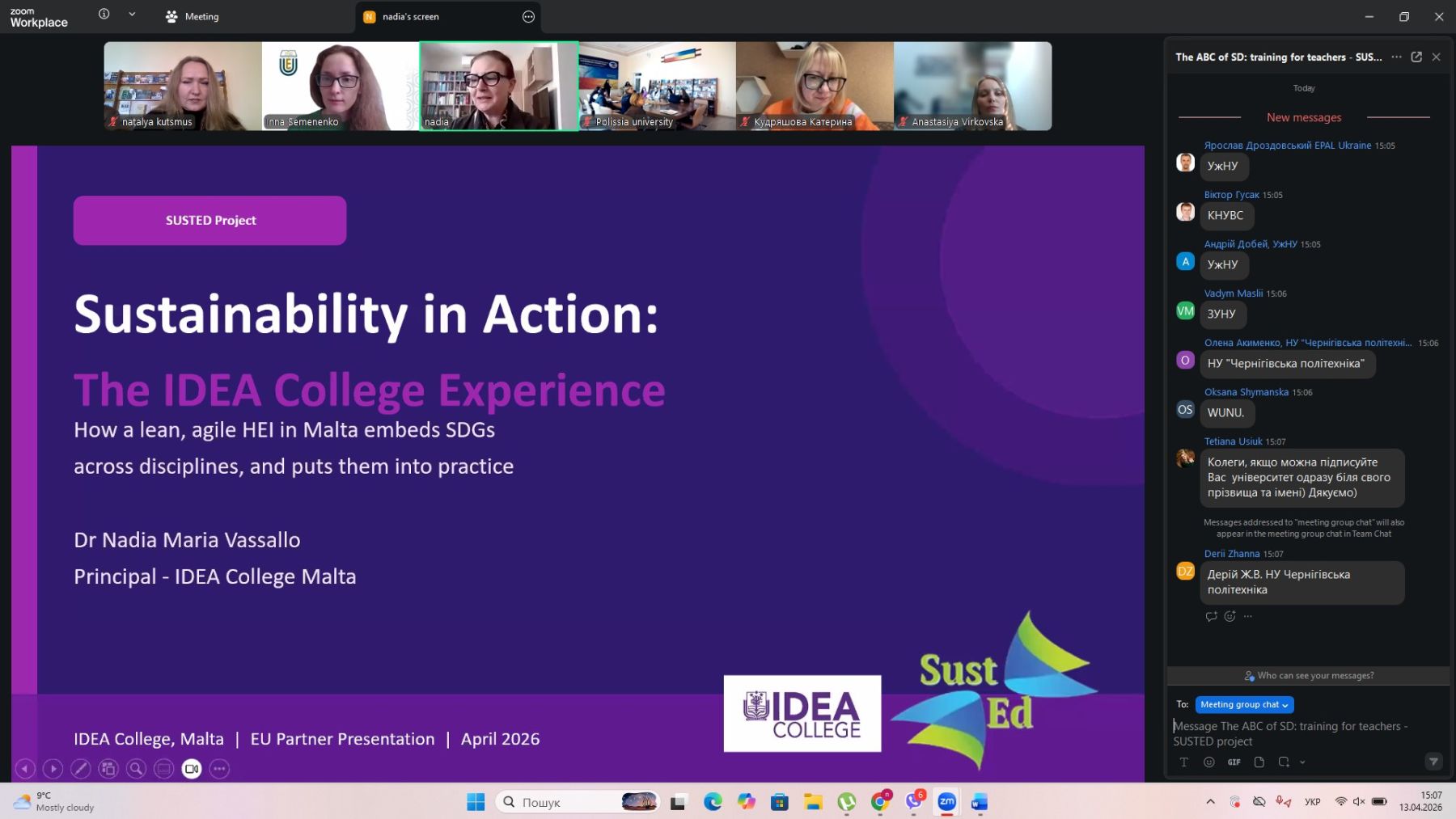Click sender name Tetiana Usiuk
Image resolution: width=1456 pixels, height=819 pixels.
[x=1234, y=441]
